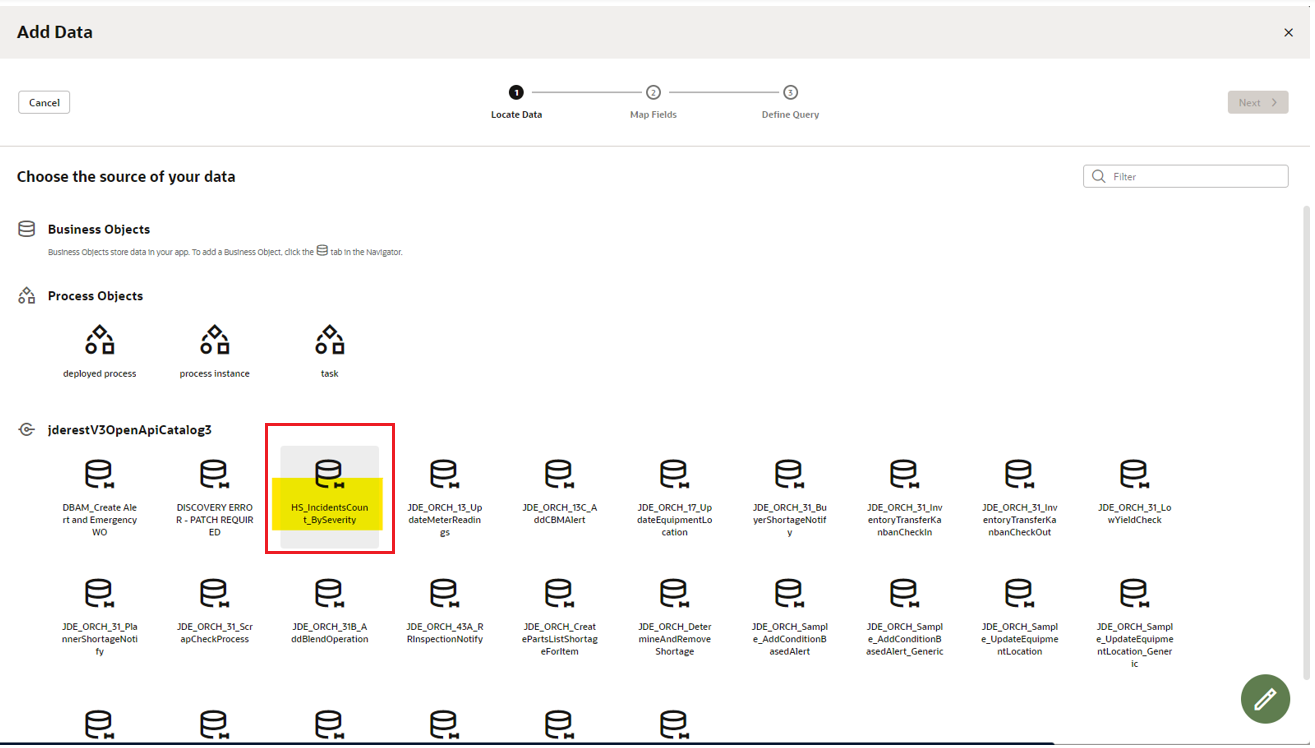Open the pencil edit action button
Screen dimensions: 1315x748
pos(1265,699)
